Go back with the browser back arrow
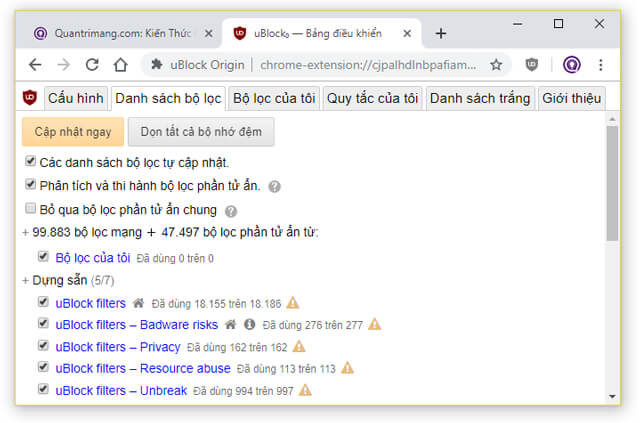Screen dimensions: 640x423 tap(35, 65)
